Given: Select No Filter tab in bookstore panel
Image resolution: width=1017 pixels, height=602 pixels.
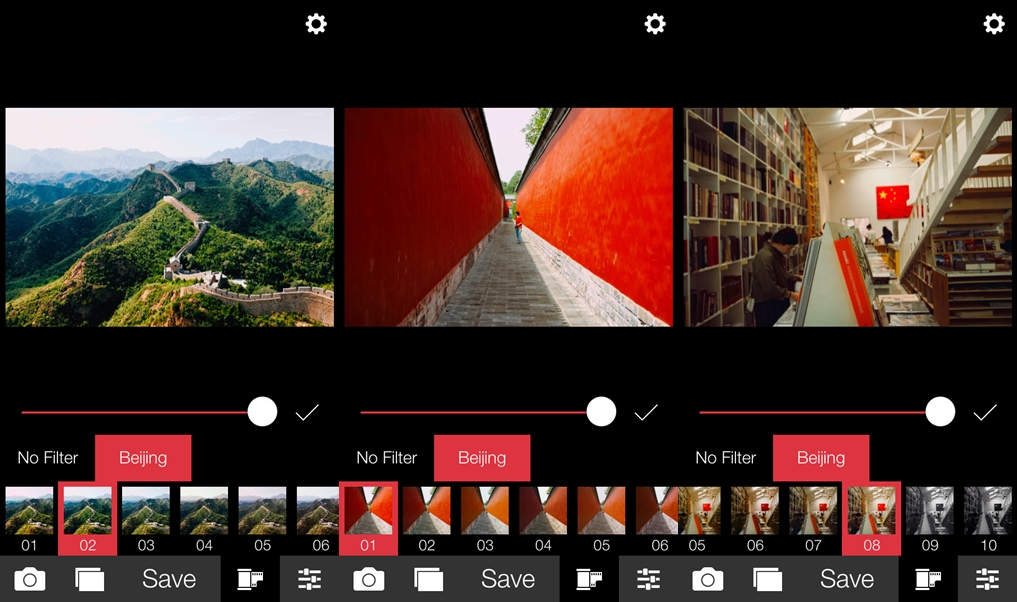Looking at the screenshot, I should click(x=725, y=458).
